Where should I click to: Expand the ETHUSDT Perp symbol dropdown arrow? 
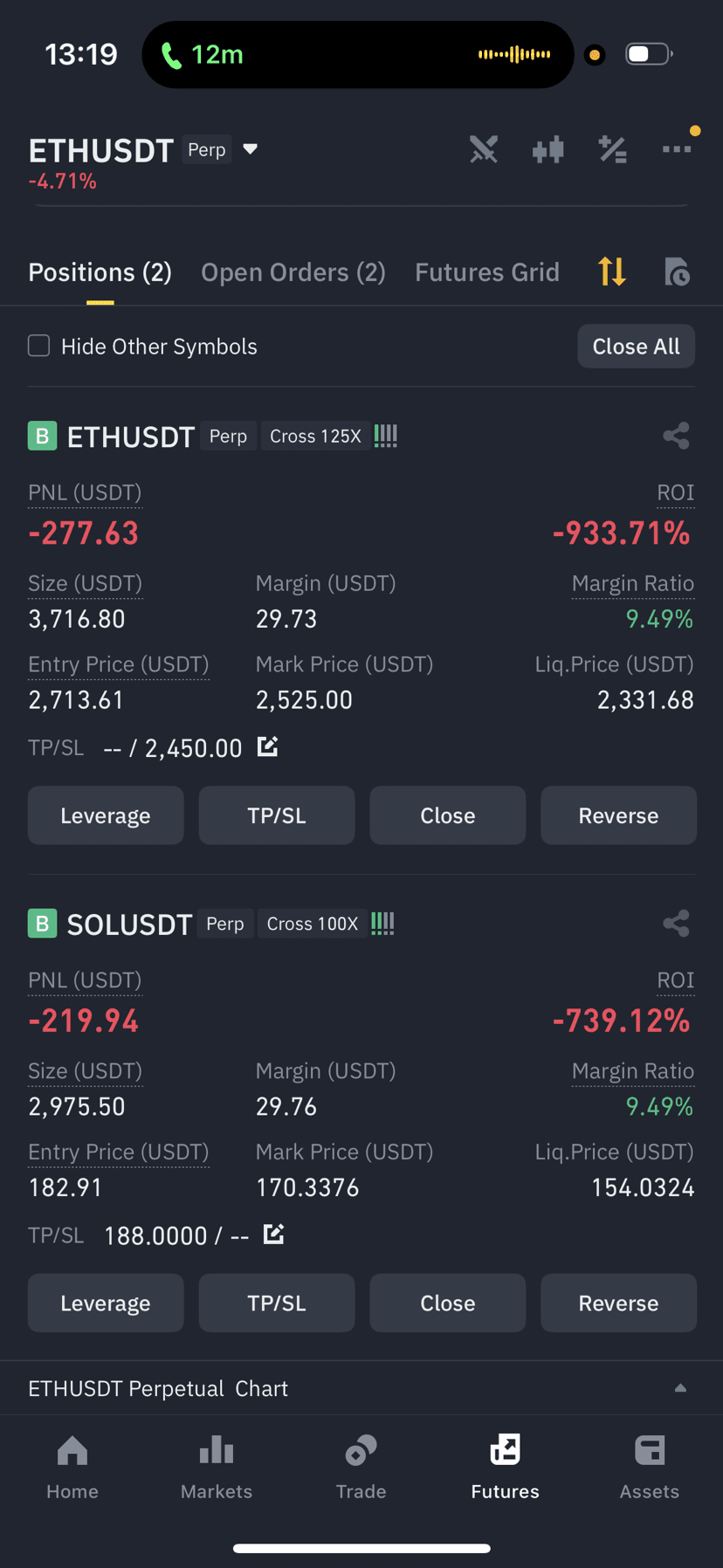click(250, 149)
